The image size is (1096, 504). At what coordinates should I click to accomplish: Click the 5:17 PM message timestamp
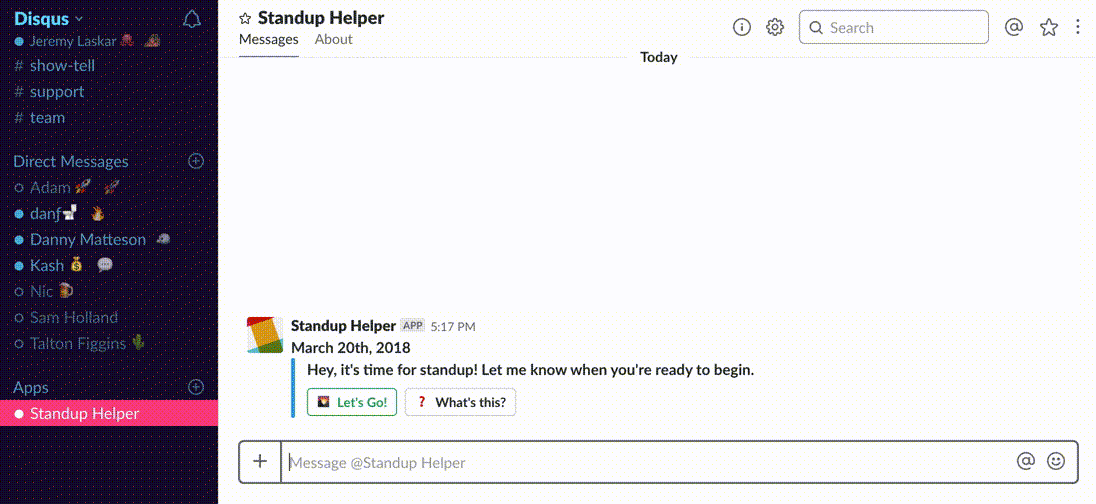point(453,326)
